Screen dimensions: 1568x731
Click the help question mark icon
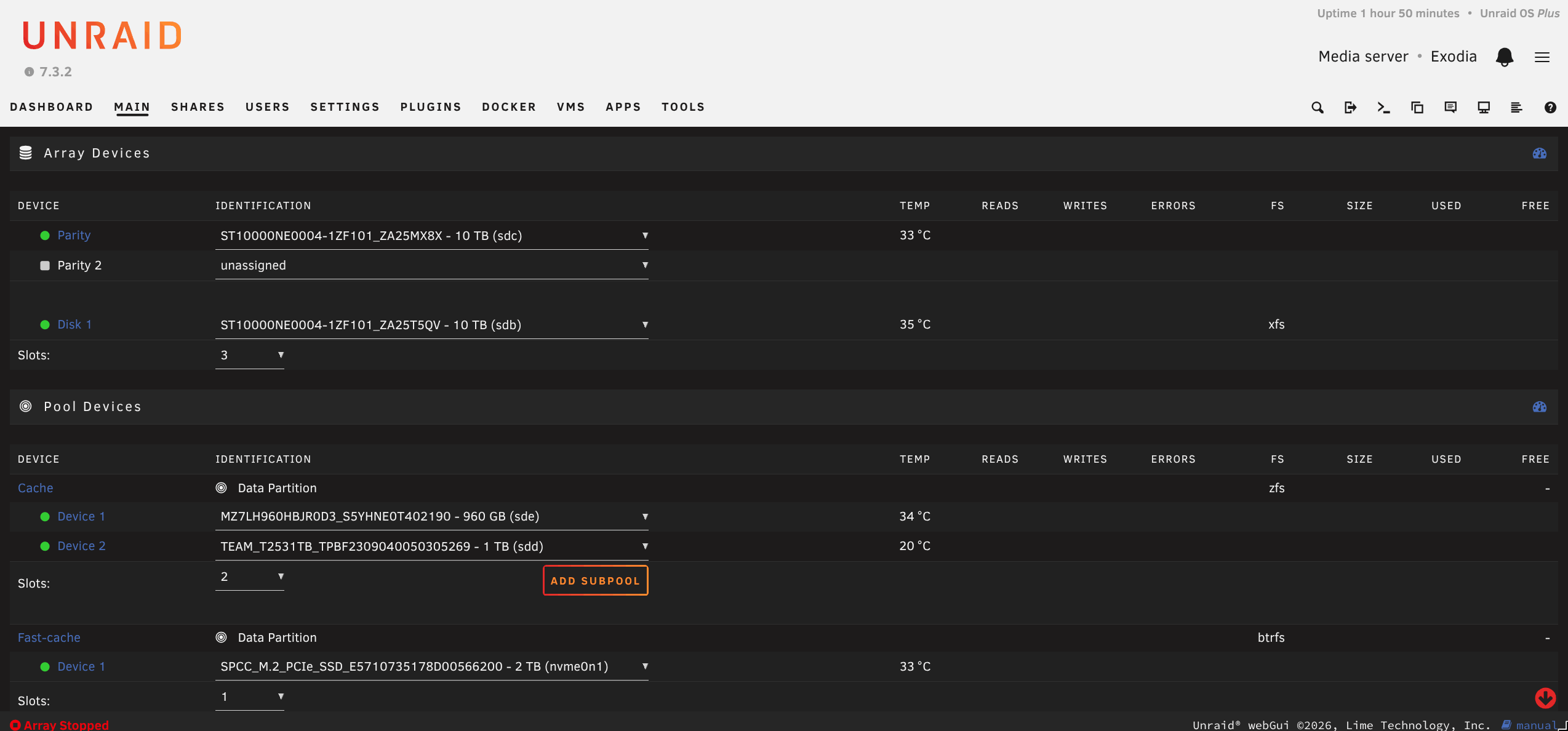click(1550, 108)
